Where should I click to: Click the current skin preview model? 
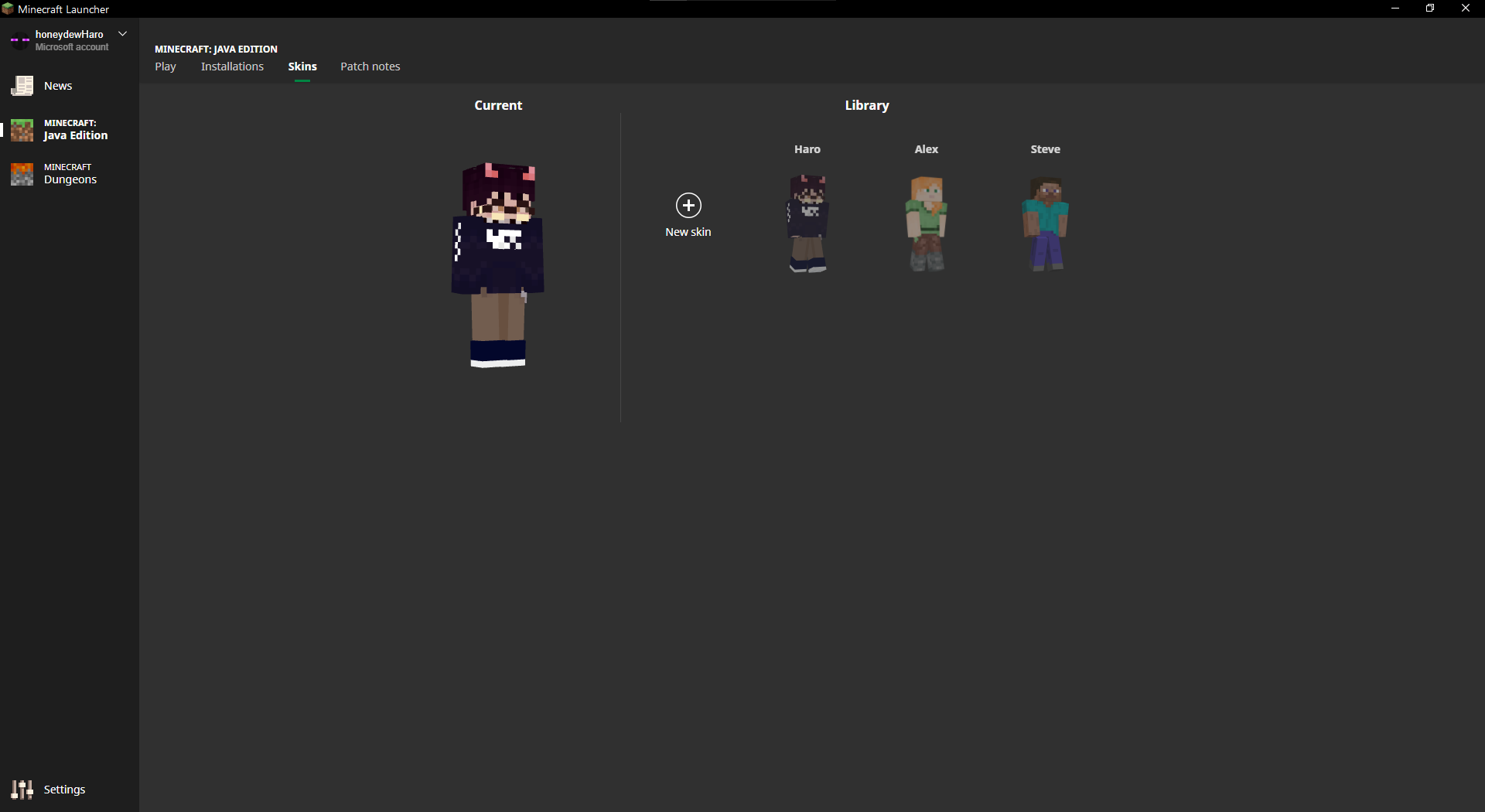[x=498, y=265]
